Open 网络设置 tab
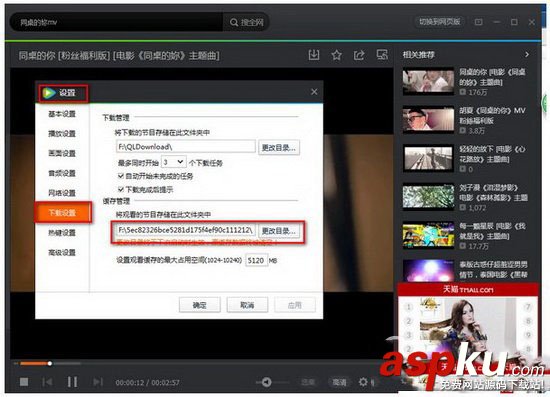550x397 pixels. tap(62, 193)
